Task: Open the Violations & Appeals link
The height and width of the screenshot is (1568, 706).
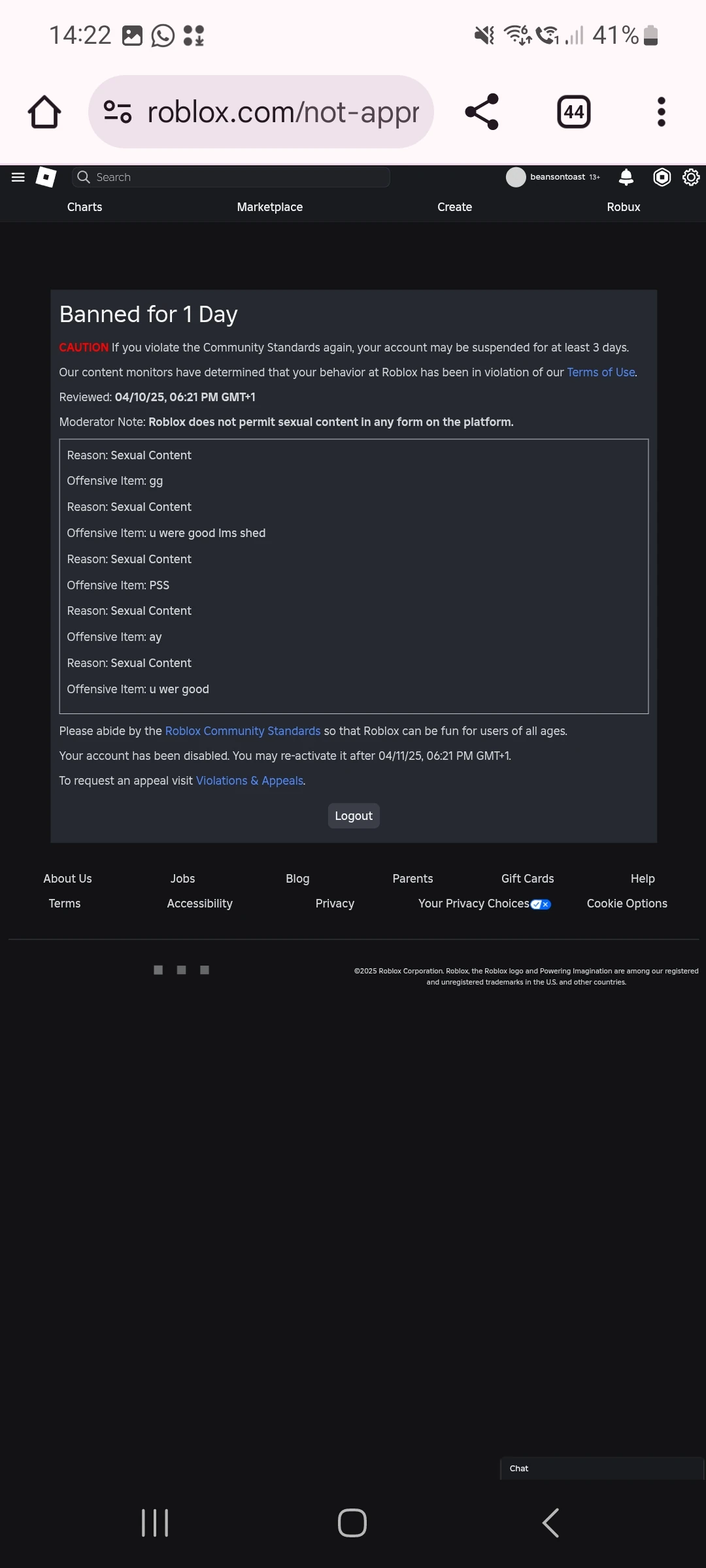Action: click(x=249, y=780)
